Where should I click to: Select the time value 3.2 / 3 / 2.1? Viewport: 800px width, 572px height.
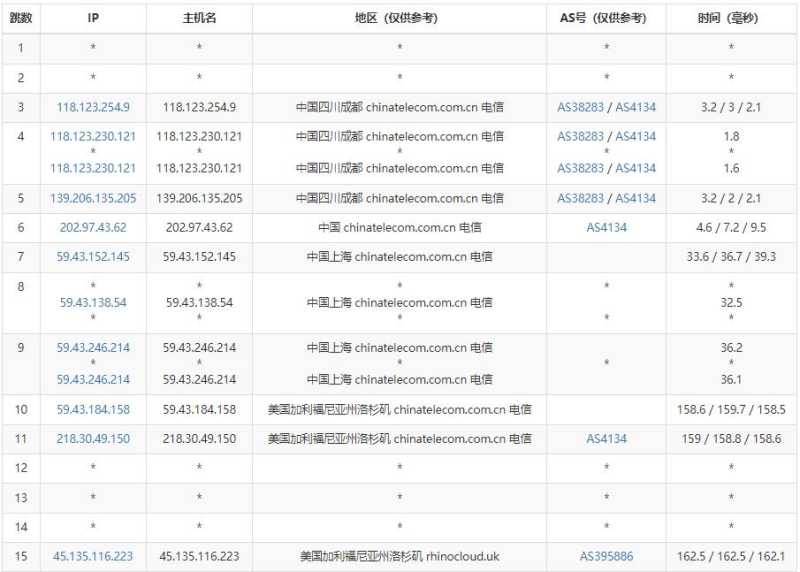731,107
